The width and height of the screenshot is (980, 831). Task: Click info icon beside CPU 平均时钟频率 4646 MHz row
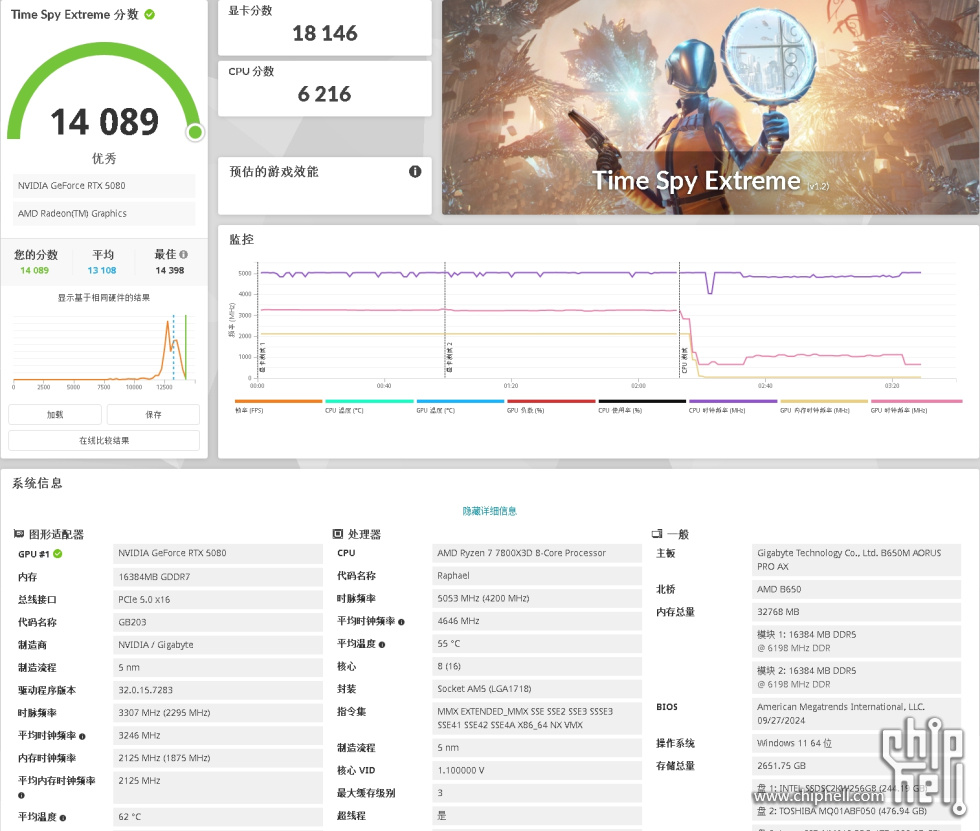click(x=401, y=622)
